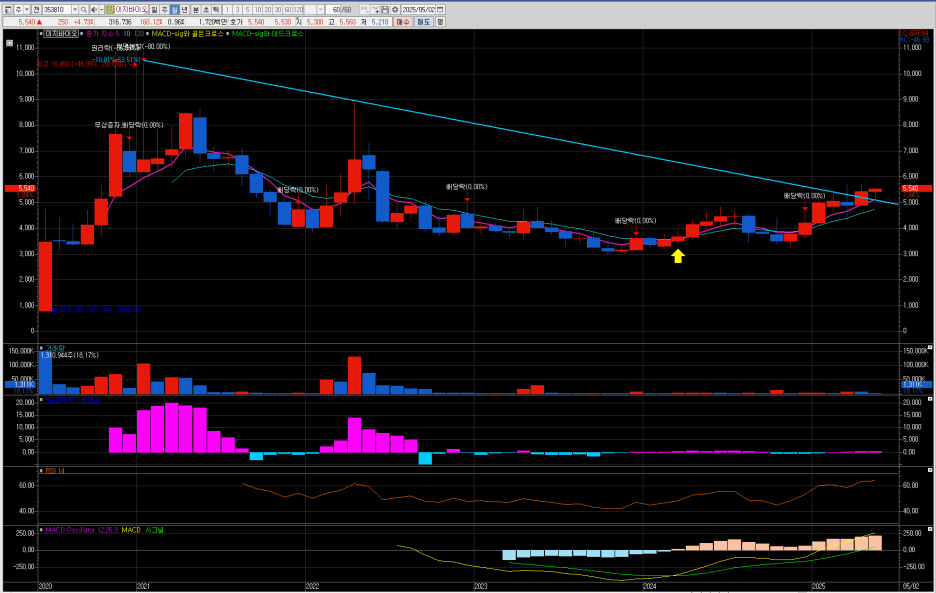Save chart with the floppy disk icon

click(x=385, y=10)
